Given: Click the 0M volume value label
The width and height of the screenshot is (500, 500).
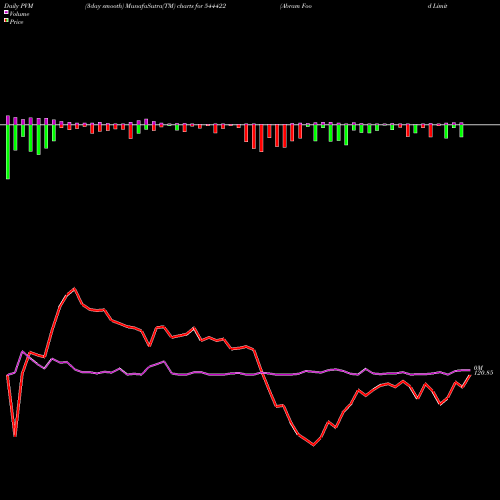Looking at the screenshot, I should coord(478,368).
